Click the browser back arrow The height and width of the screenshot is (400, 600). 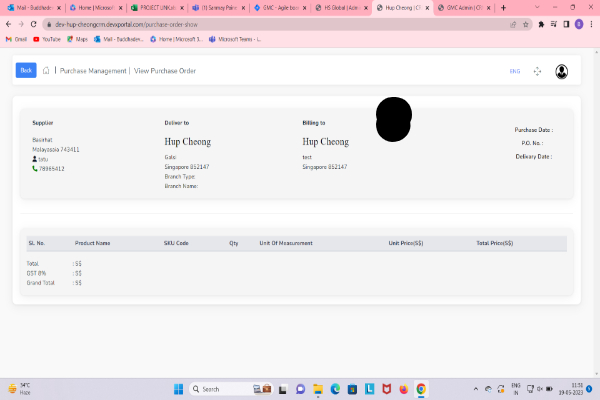tap(8, 23)
